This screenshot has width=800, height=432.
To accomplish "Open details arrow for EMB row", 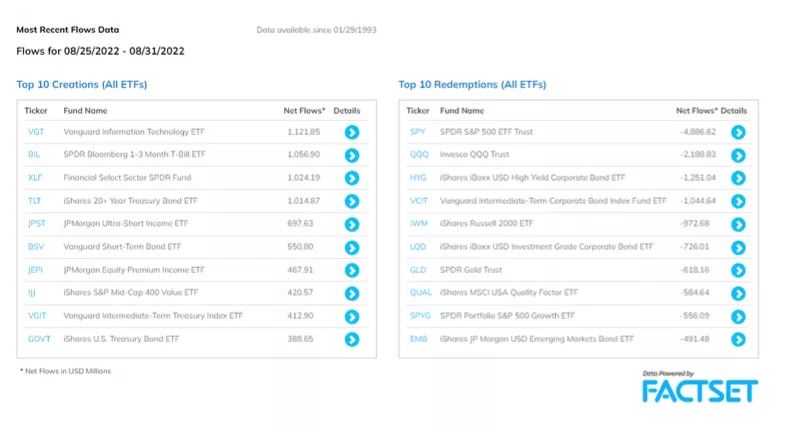I will tap(738, 339).
